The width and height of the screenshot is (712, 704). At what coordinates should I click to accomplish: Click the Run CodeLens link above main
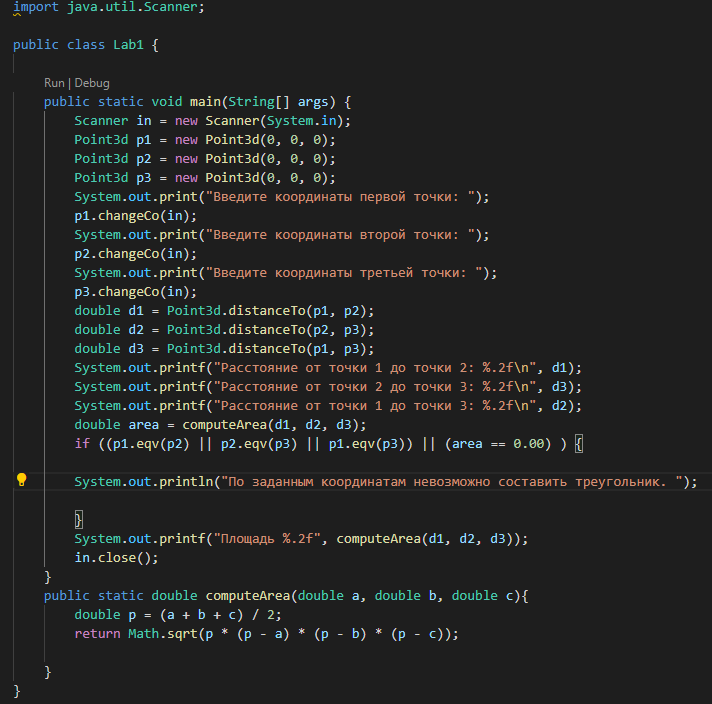coord(54,83)
